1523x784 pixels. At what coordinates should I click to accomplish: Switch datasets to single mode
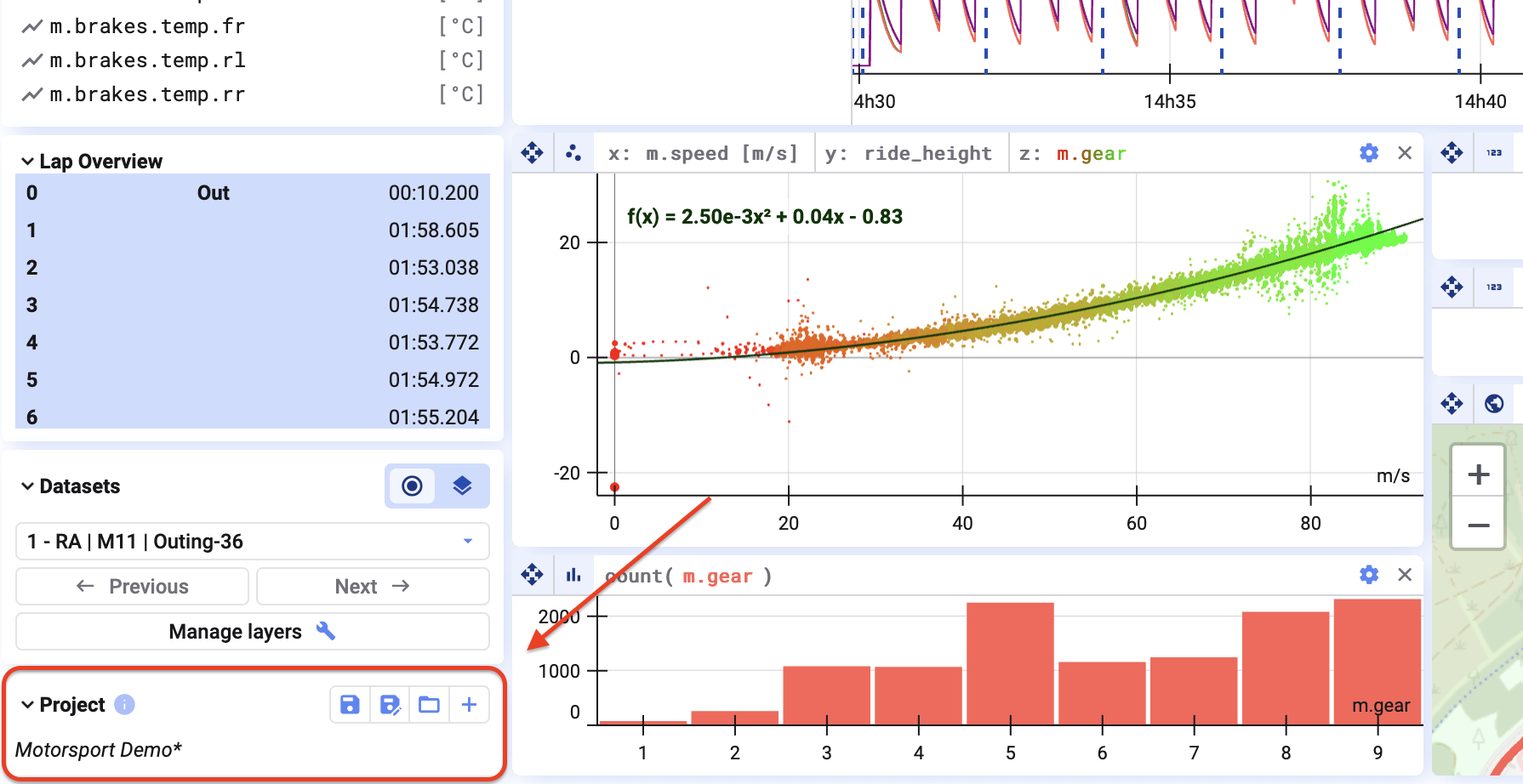(x=412, y=486)
